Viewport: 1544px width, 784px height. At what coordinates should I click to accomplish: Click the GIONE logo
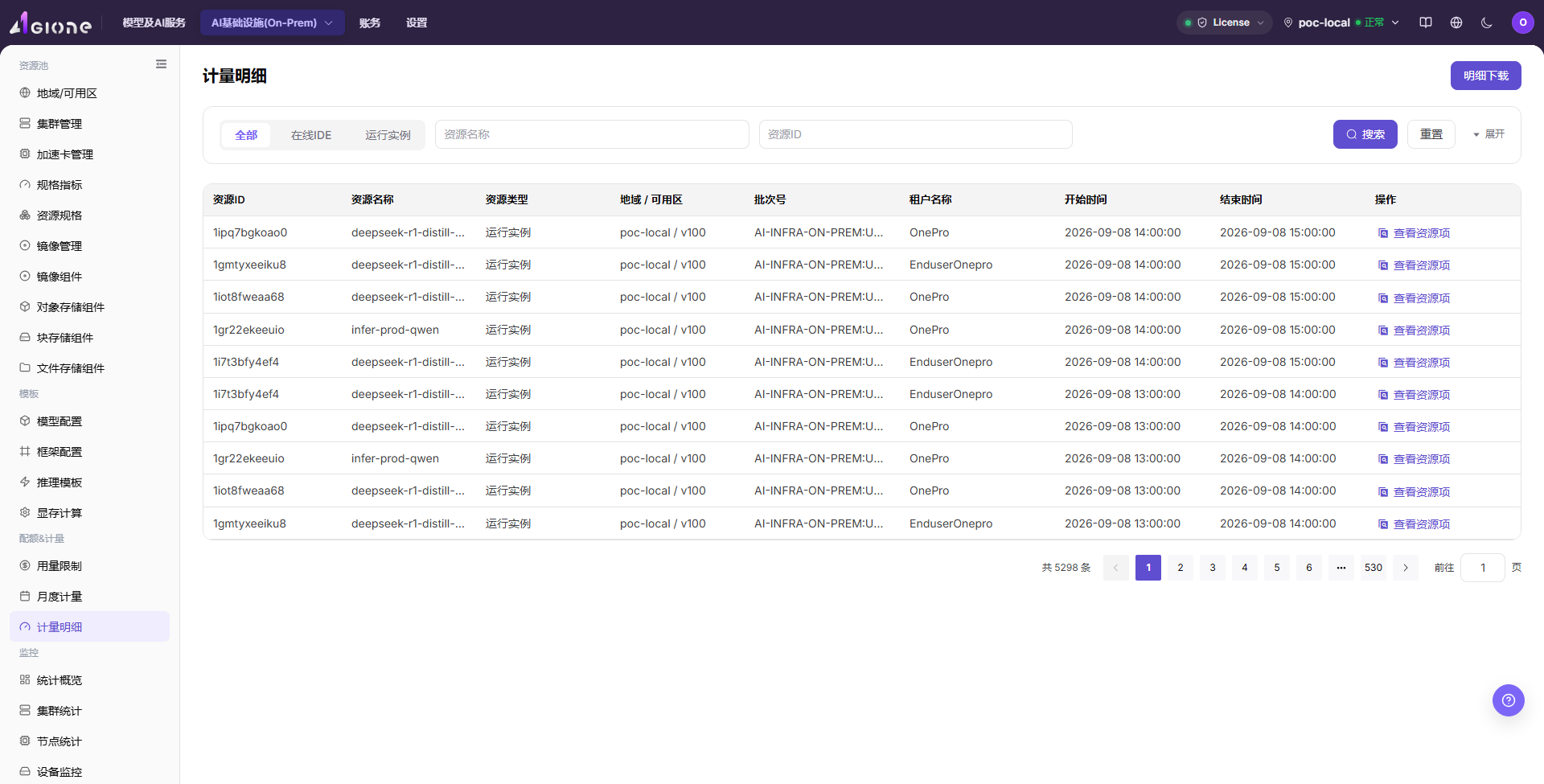point(51,23)
